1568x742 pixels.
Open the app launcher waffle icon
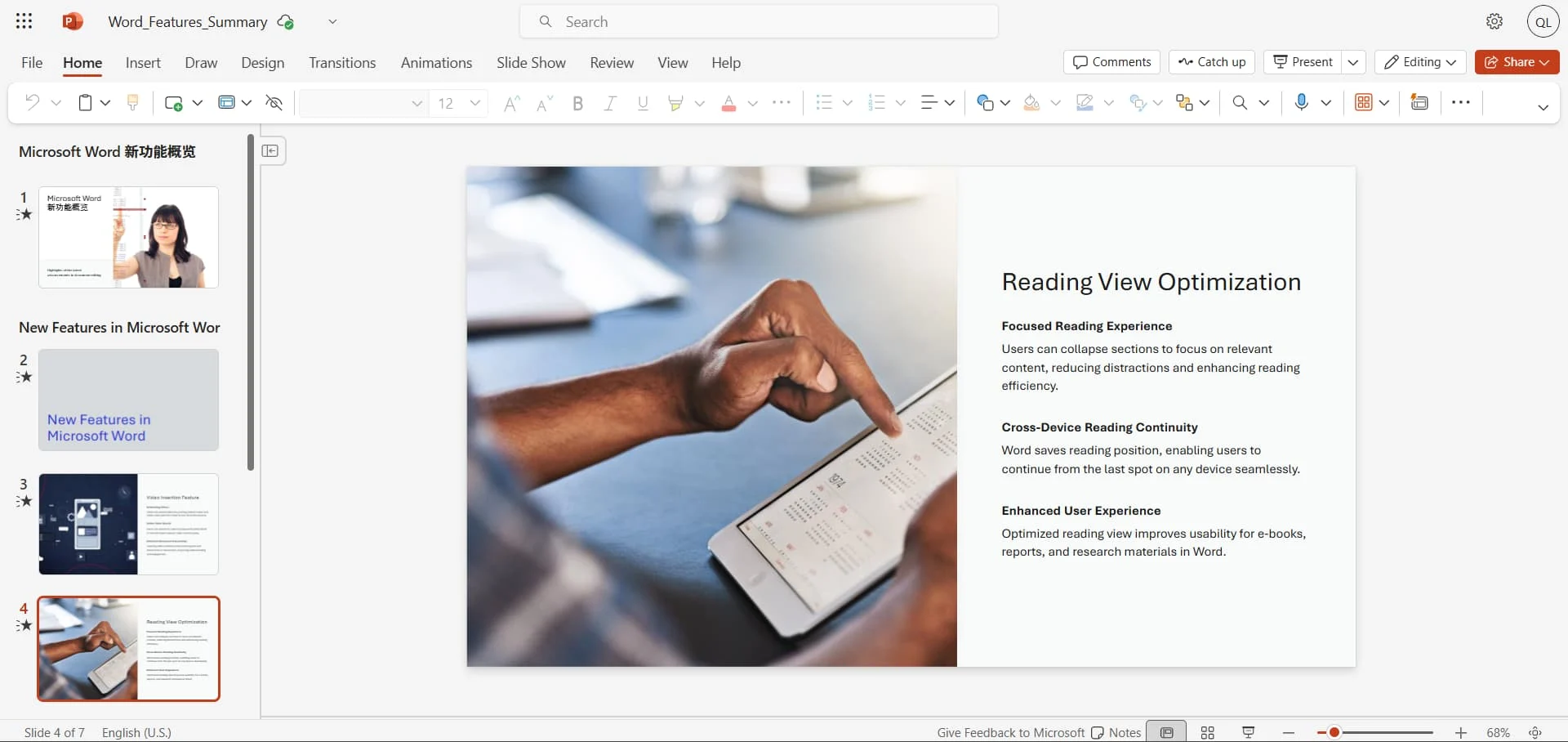24,21
